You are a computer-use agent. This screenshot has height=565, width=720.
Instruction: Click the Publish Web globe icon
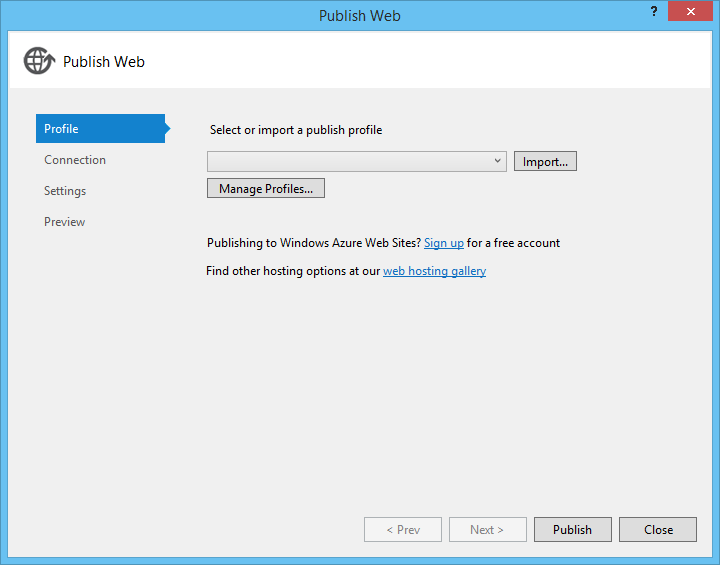(x=39, y=61)
